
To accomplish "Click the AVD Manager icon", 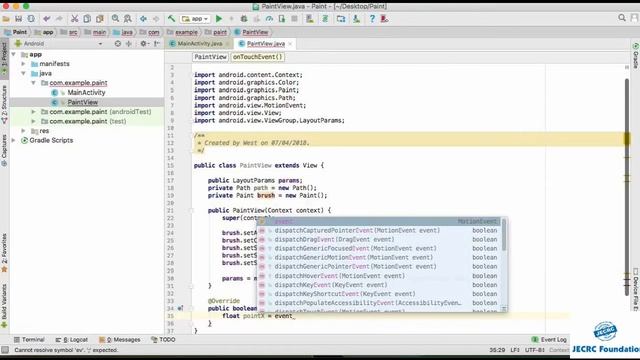I will tap(310, 19).
